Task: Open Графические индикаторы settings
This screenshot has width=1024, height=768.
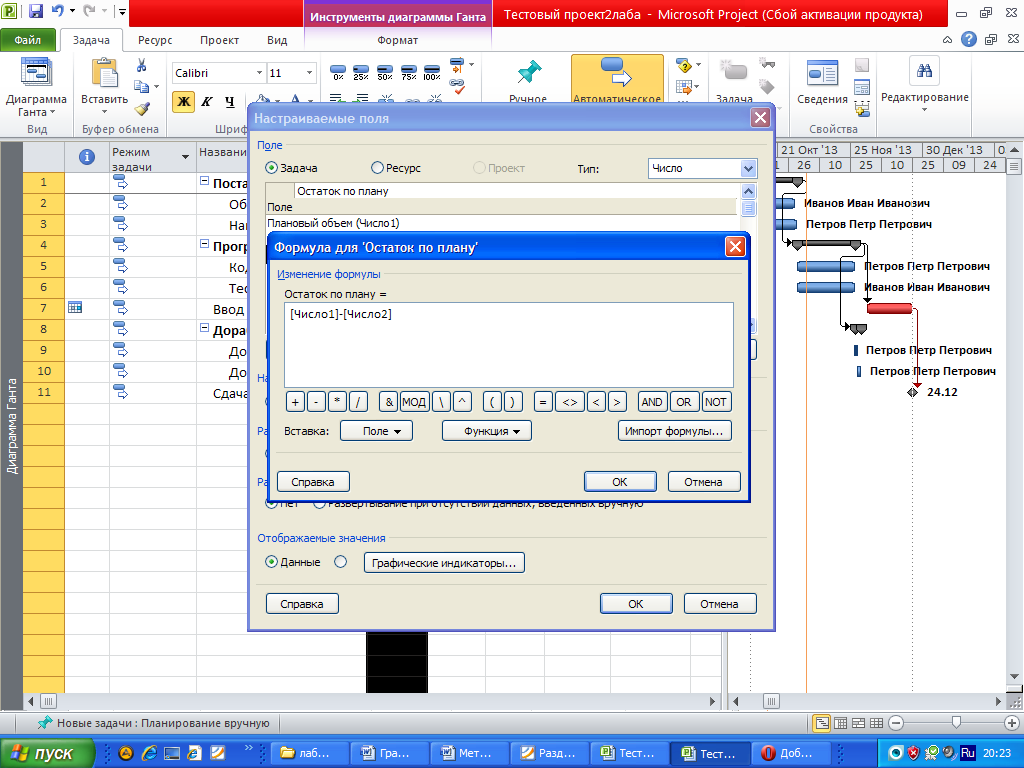Action: [444, 563]
